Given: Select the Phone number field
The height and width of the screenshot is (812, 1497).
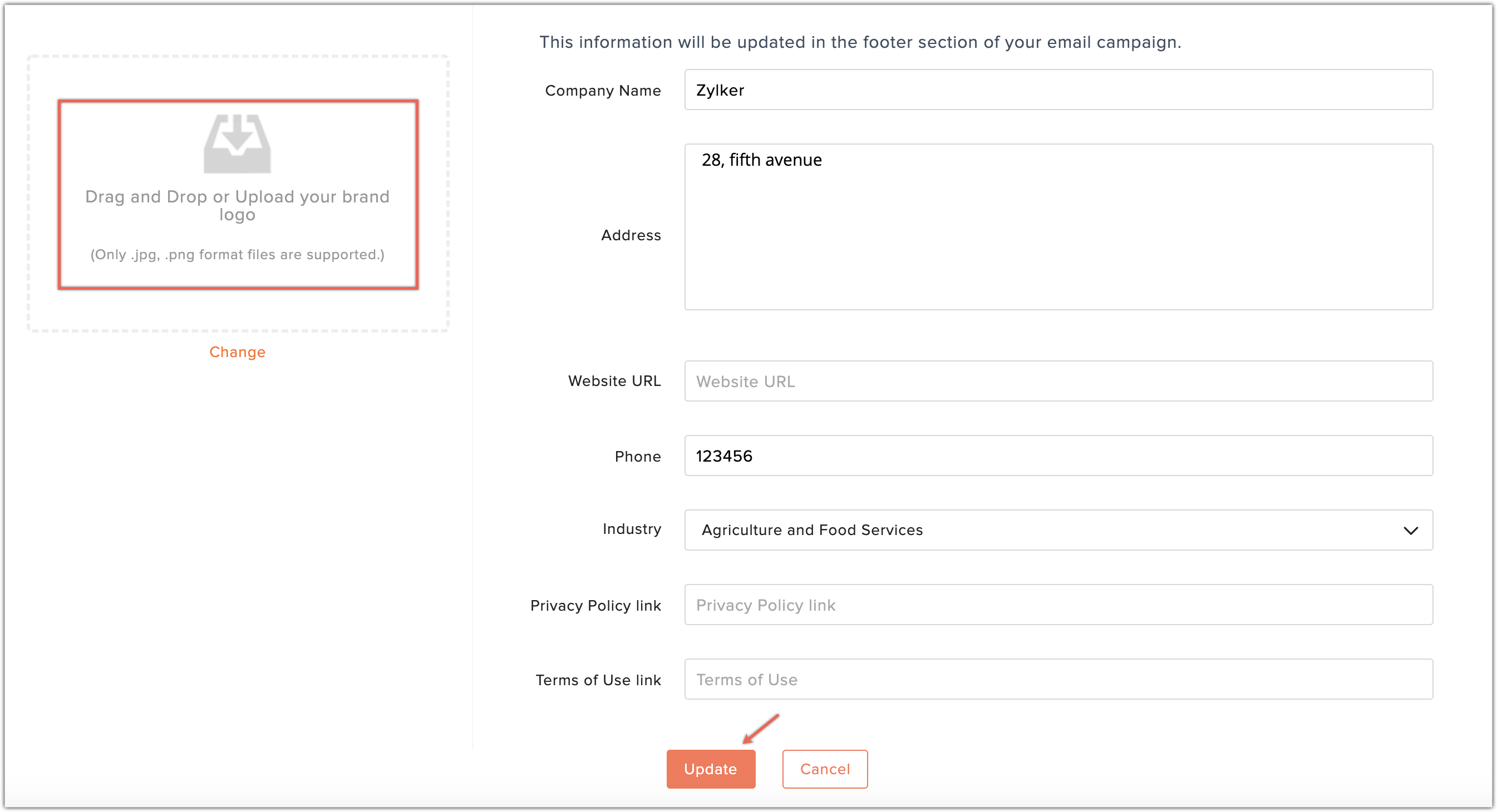Looking at the screenshot, I should coord(1058,456).
